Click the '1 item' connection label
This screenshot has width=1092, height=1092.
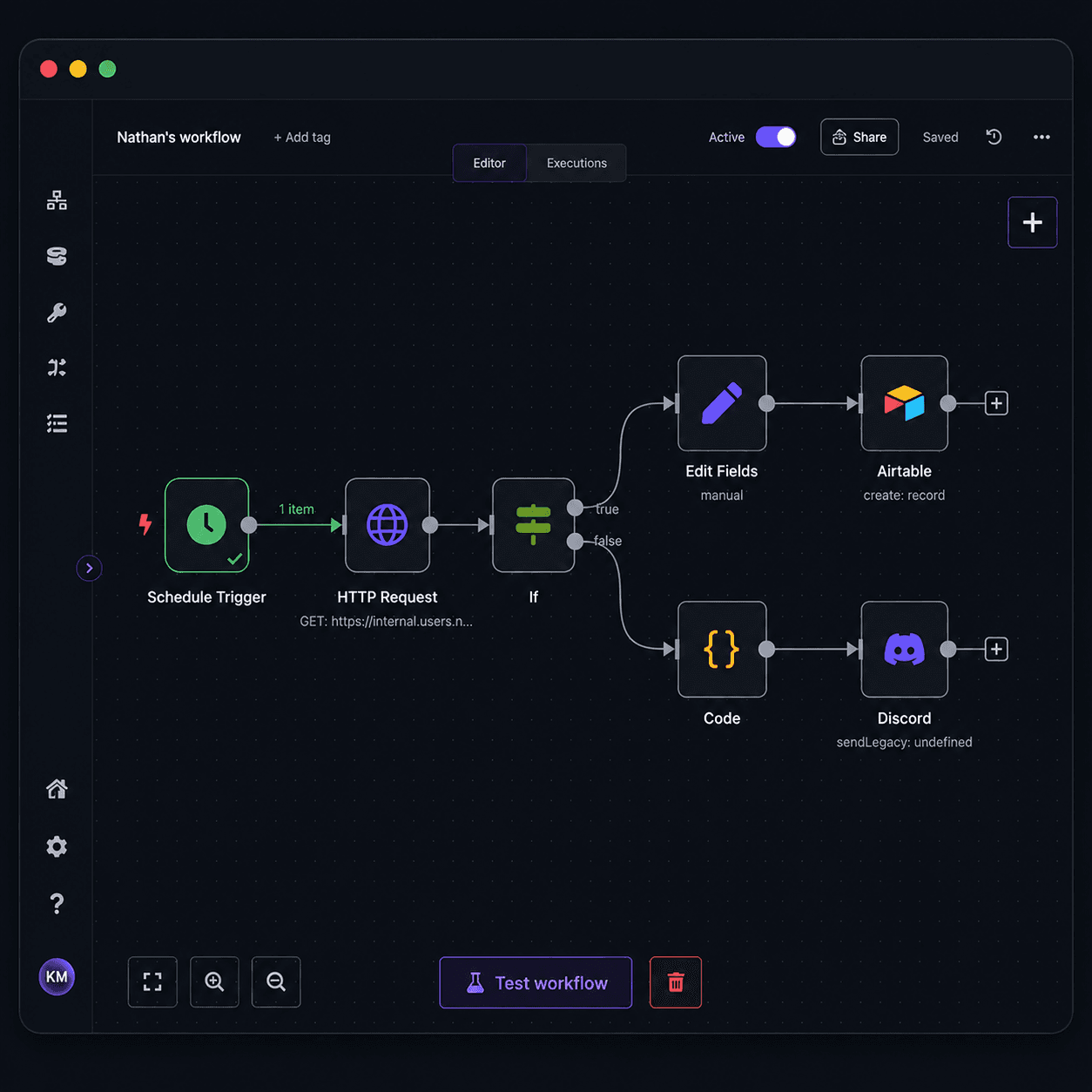[x=296, y=509]
